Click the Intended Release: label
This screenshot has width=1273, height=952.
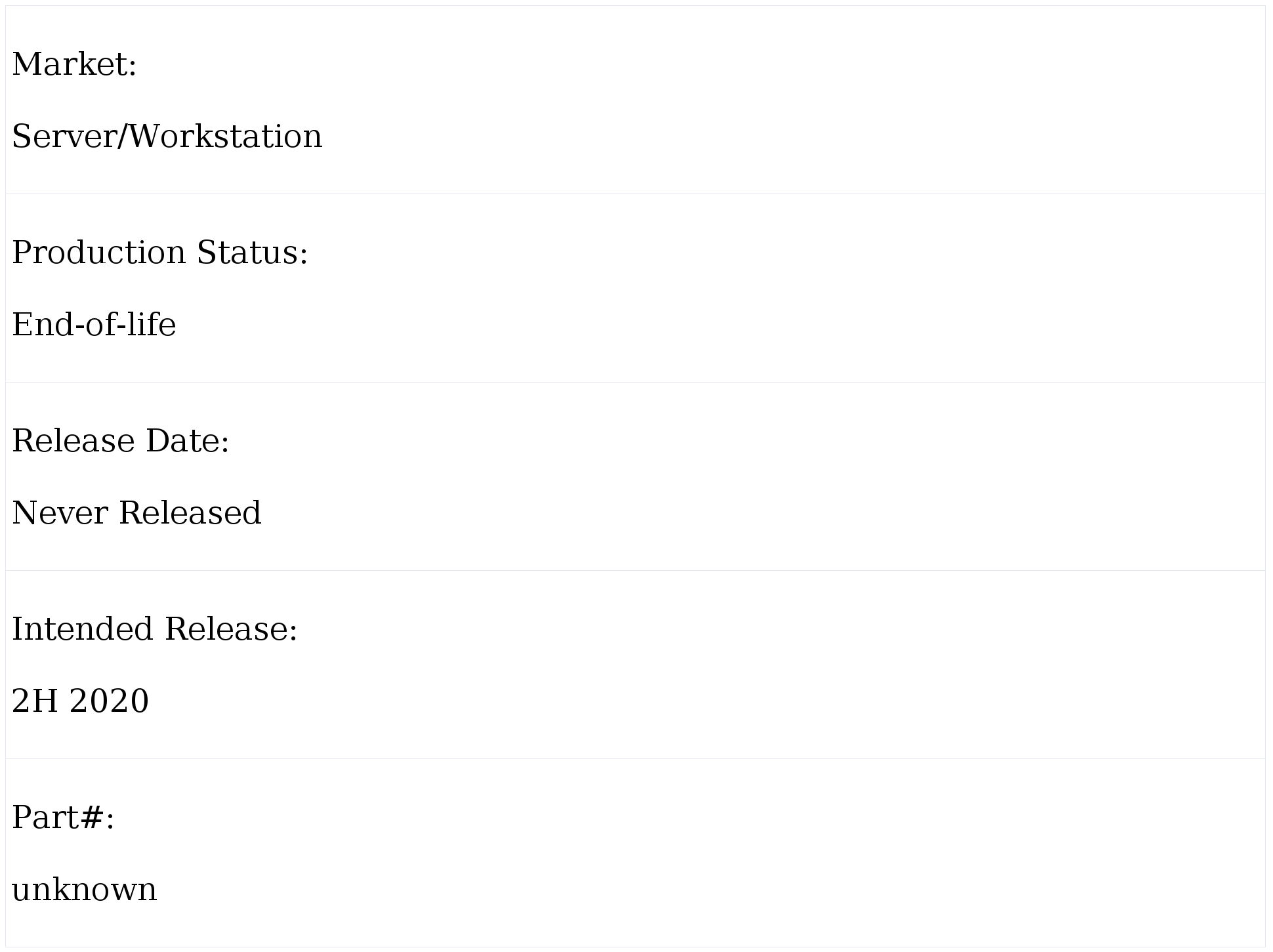pyautogui.click(x=155, y=629)
